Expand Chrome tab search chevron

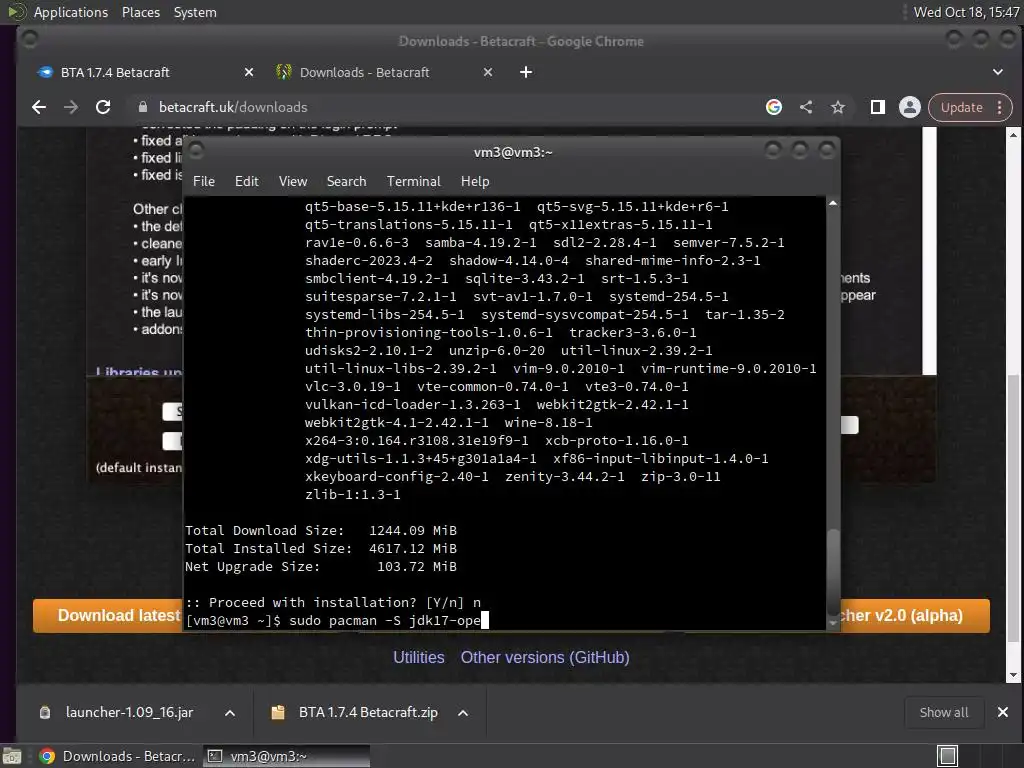coord(998,72)
